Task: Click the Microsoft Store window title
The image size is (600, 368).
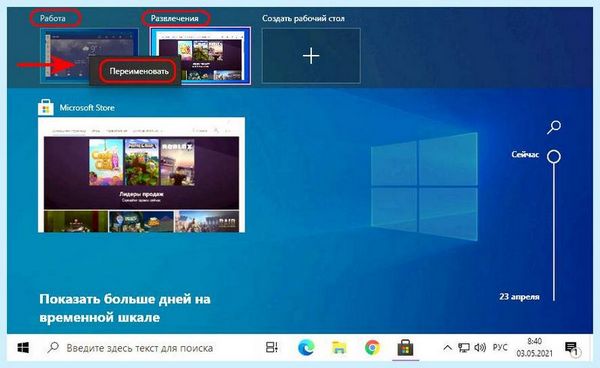Action: 87,108
